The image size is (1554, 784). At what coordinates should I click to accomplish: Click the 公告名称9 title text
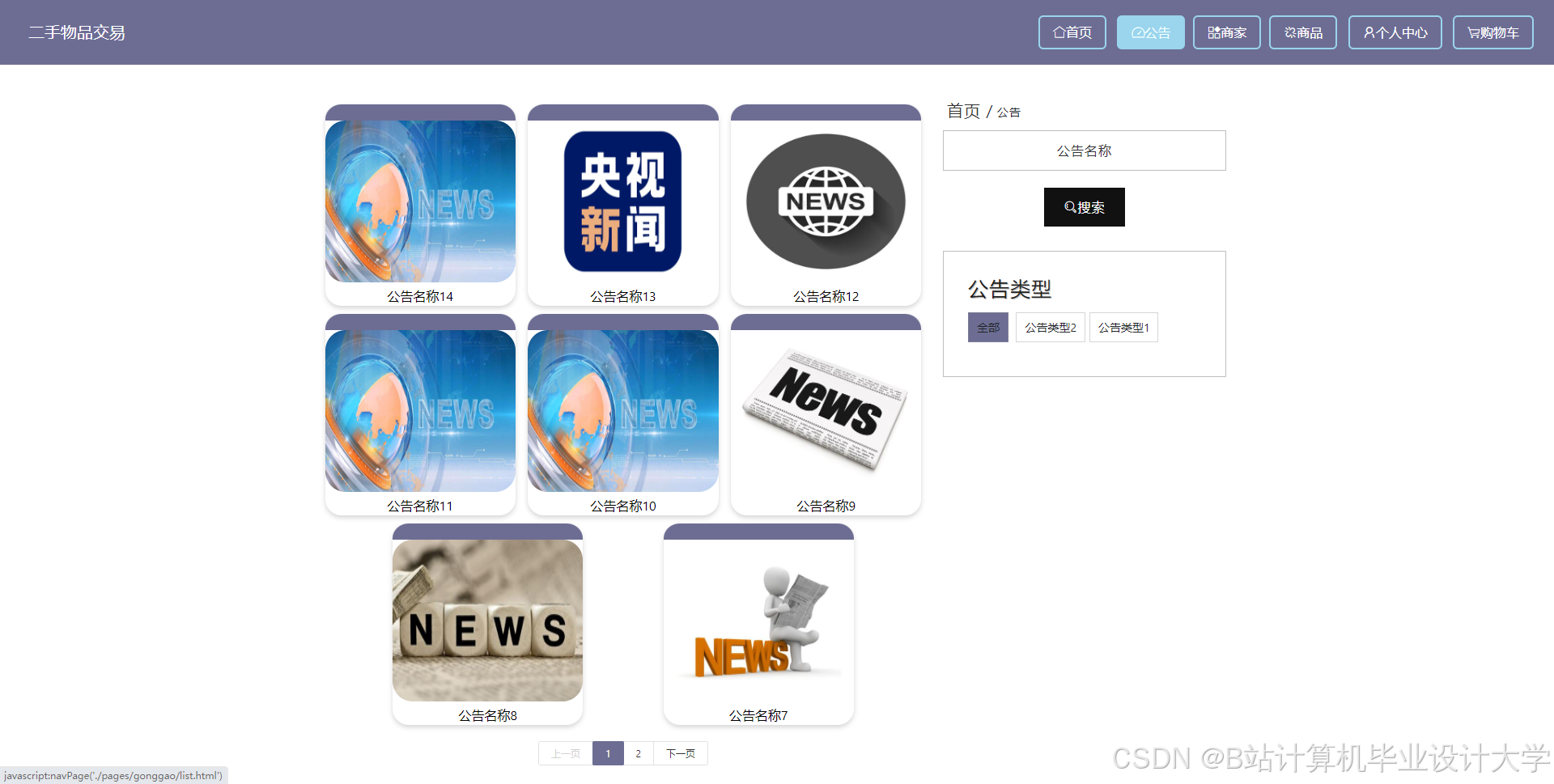click(826, 506)
